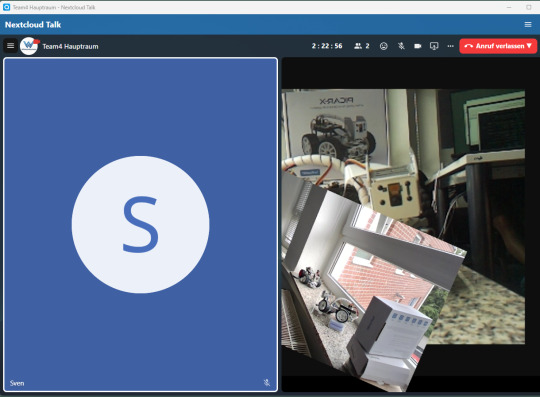
Task: Click the call timer 2:22:56
Action: click(327, 46)
